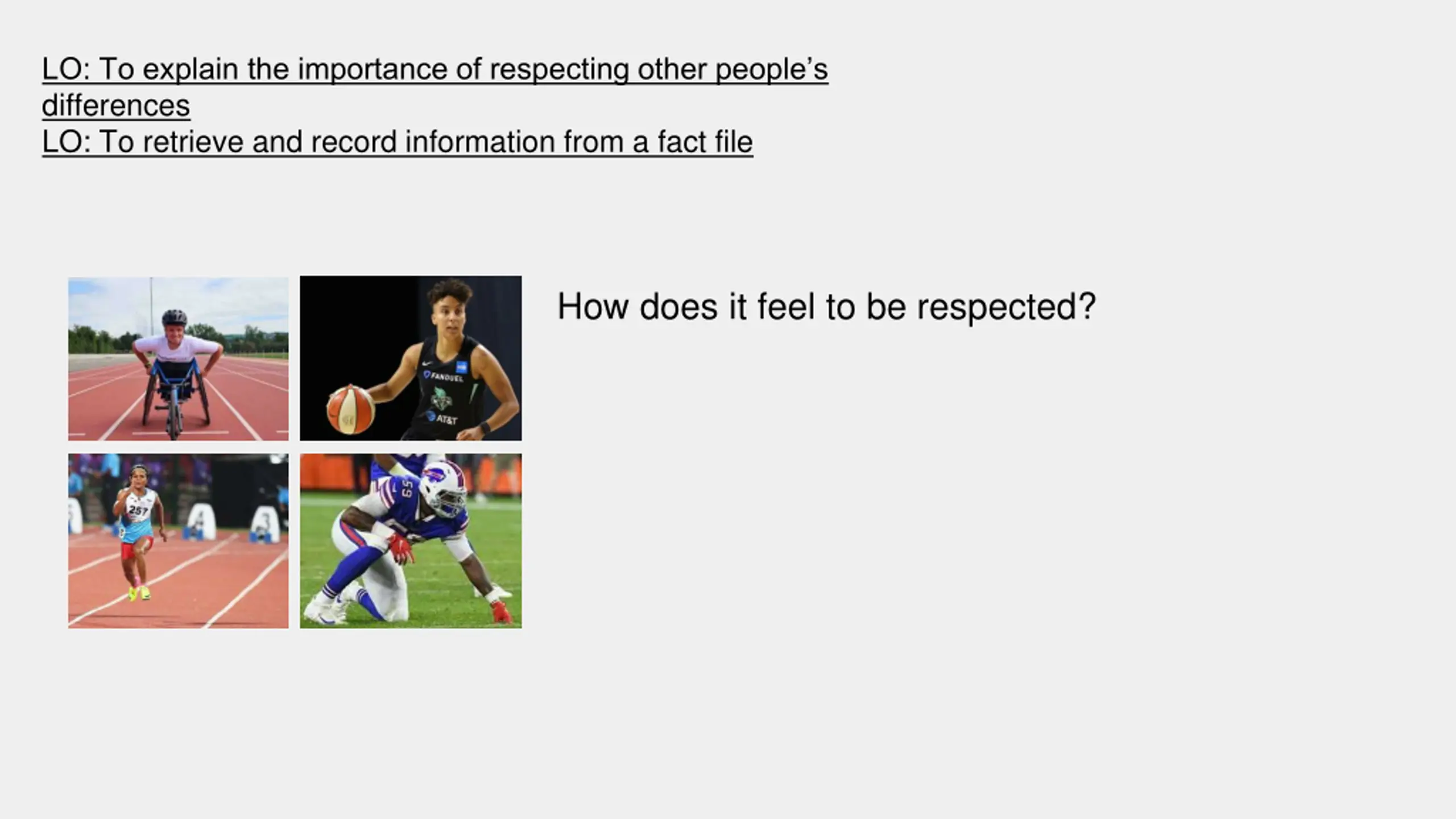This screenshot has height=819, width=1456.
Task: Click the underlined 'respecting other people's' heading line
Action: pos(435,69)
